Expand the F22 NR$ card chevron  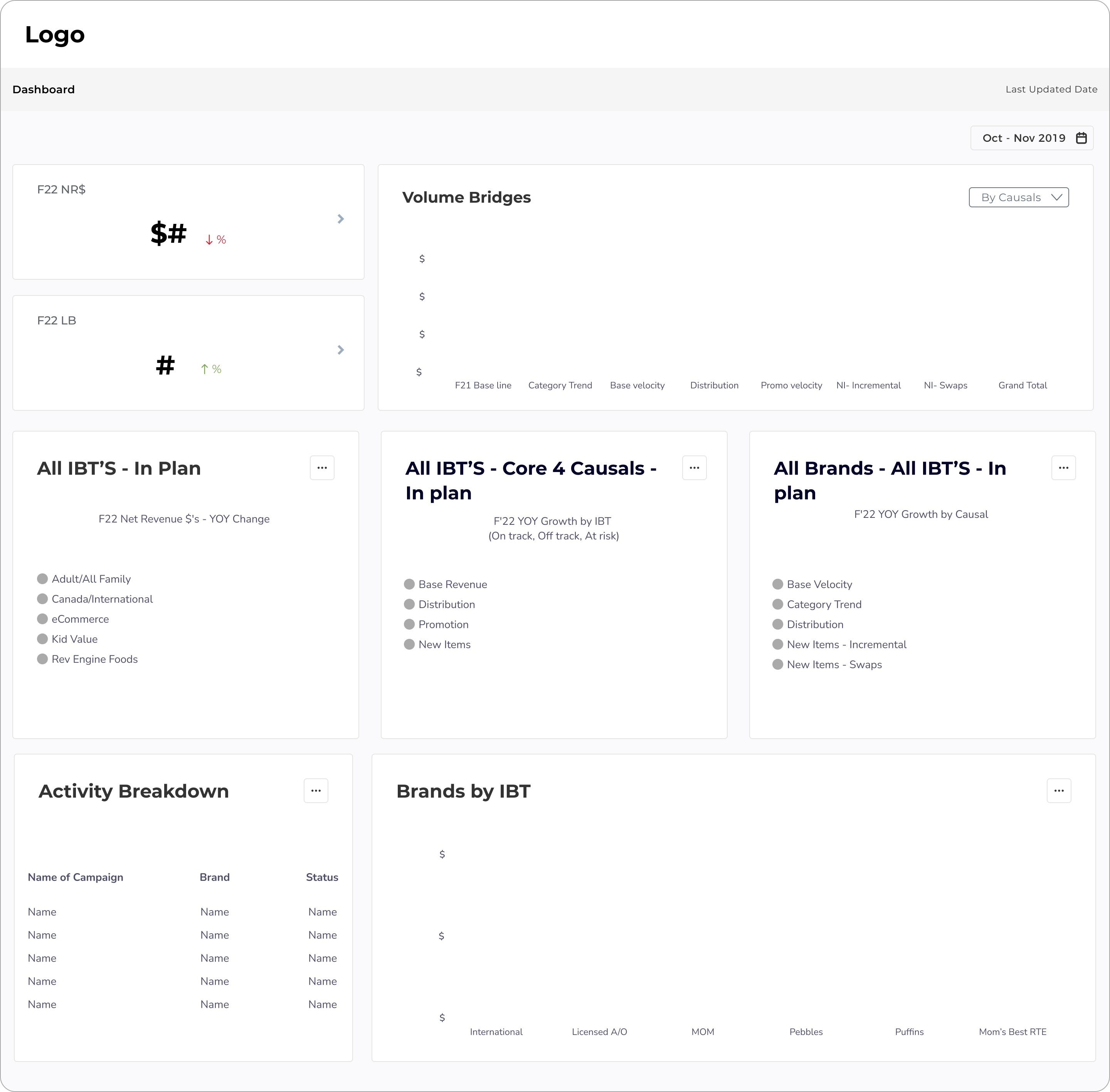click(x=341, y=219)
